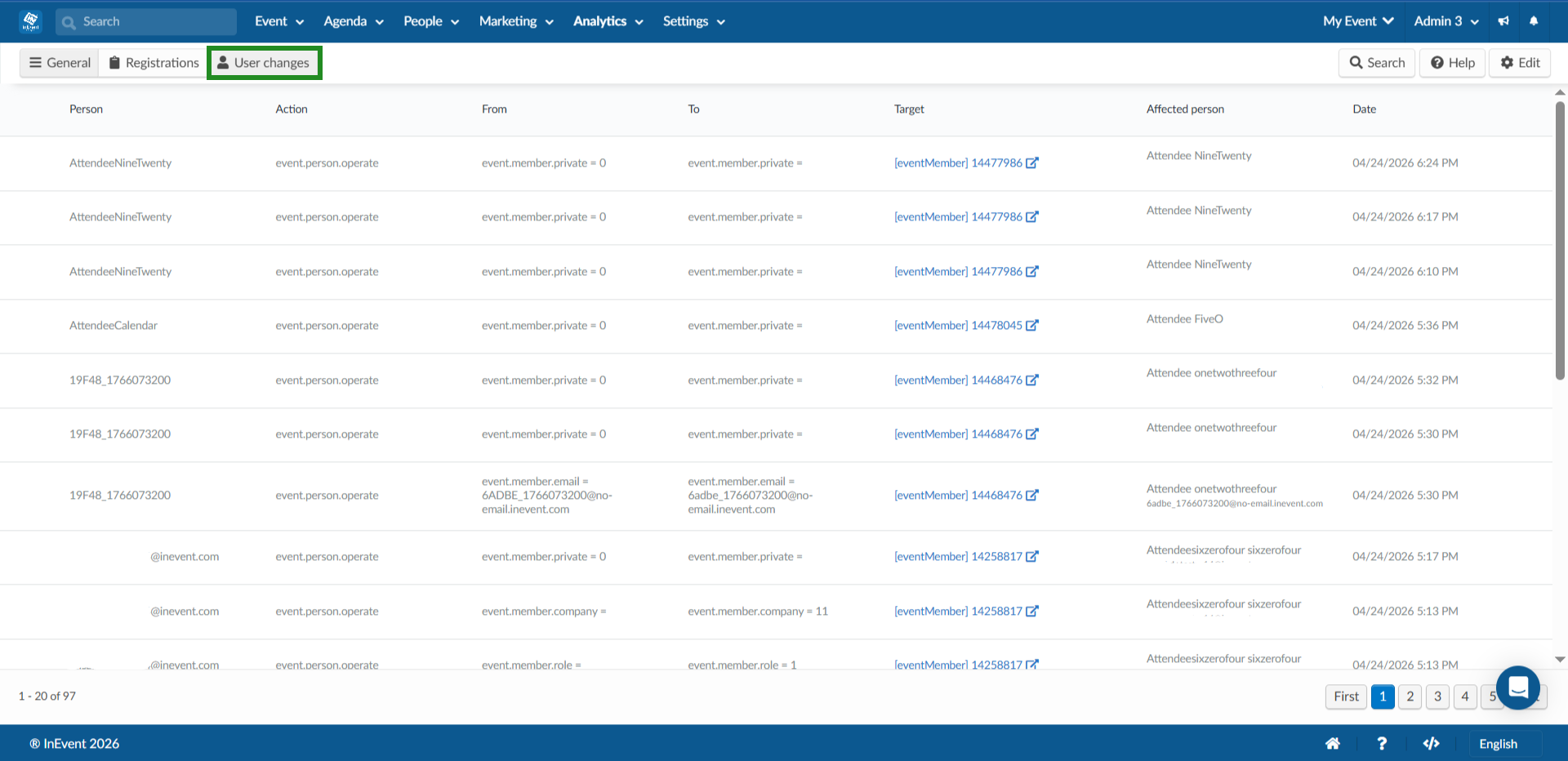
Task: Click the Person column header
Action: coord(86,109)
